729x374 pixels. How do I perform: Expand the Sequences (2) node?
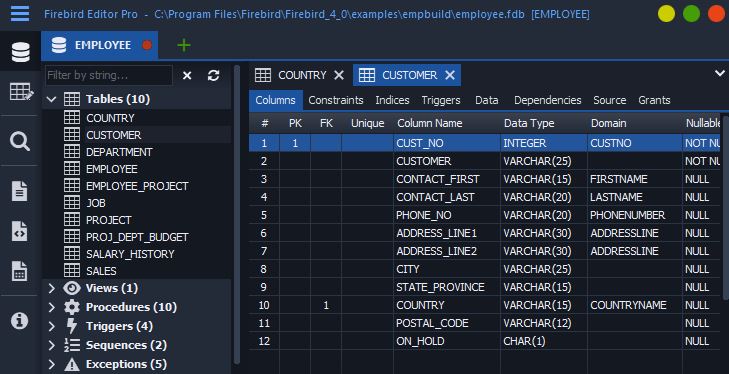point(52,345)
